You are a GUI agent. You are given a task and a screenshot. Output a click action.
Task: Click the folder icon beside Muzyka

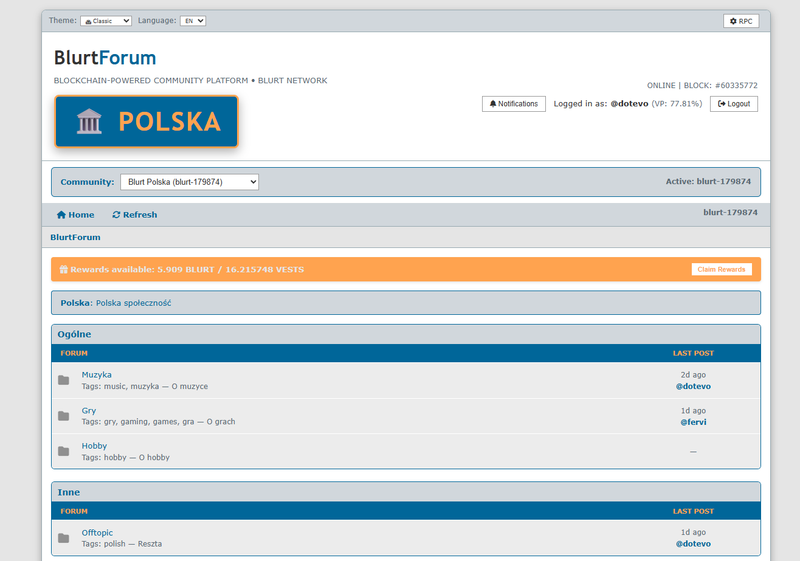64,380
